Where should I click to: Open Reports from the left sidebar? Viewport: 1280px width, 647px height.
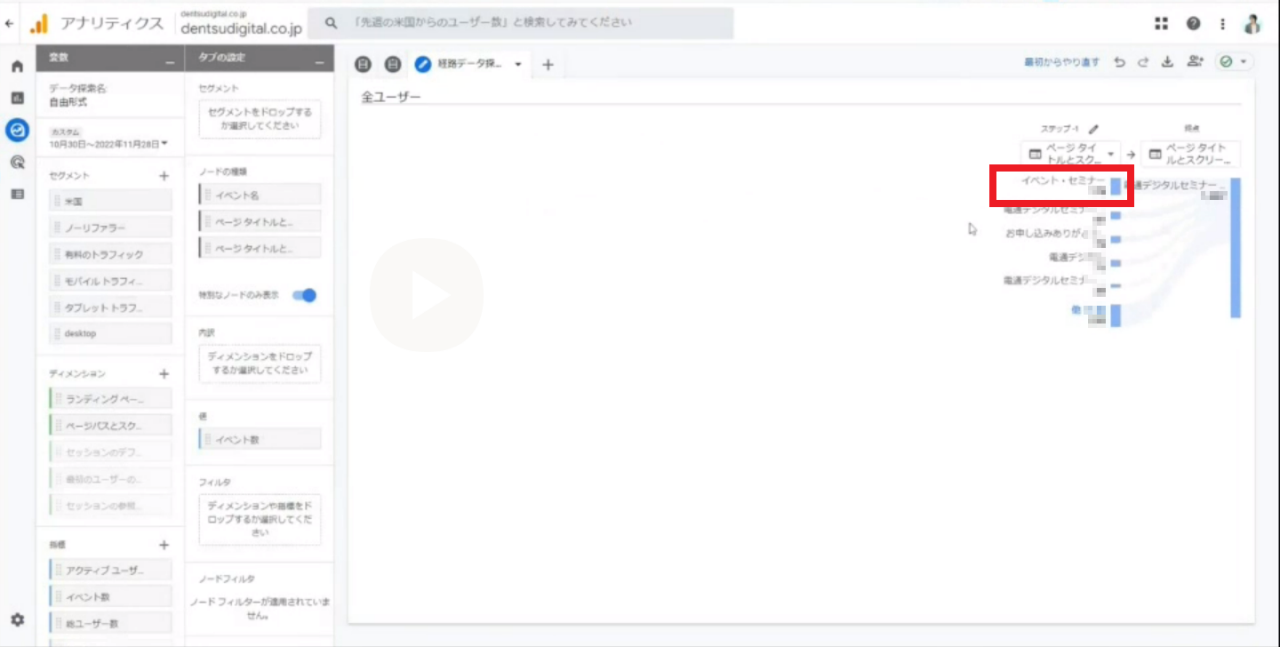click(17, 98)
